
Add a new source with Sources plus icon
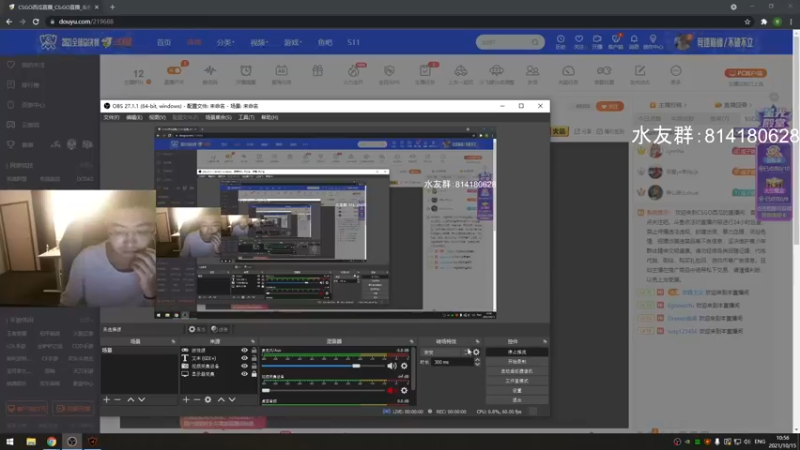pos(186,399)
